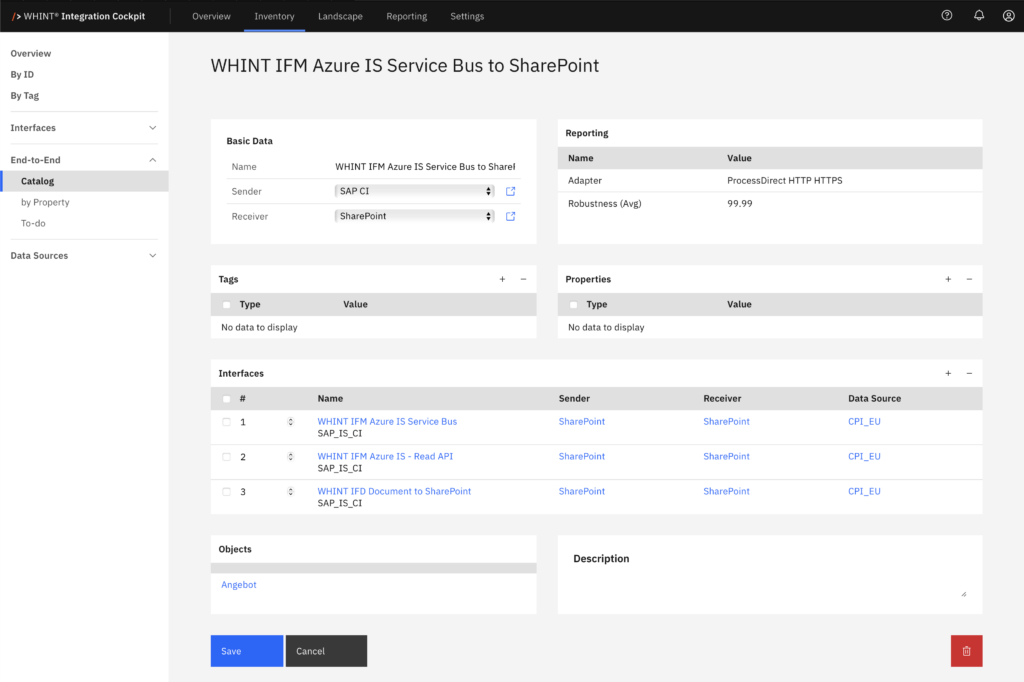The width and height of the screenshot is (1024, 682).
Task: Check the box for interface row 1
Action: pos(227,422)
